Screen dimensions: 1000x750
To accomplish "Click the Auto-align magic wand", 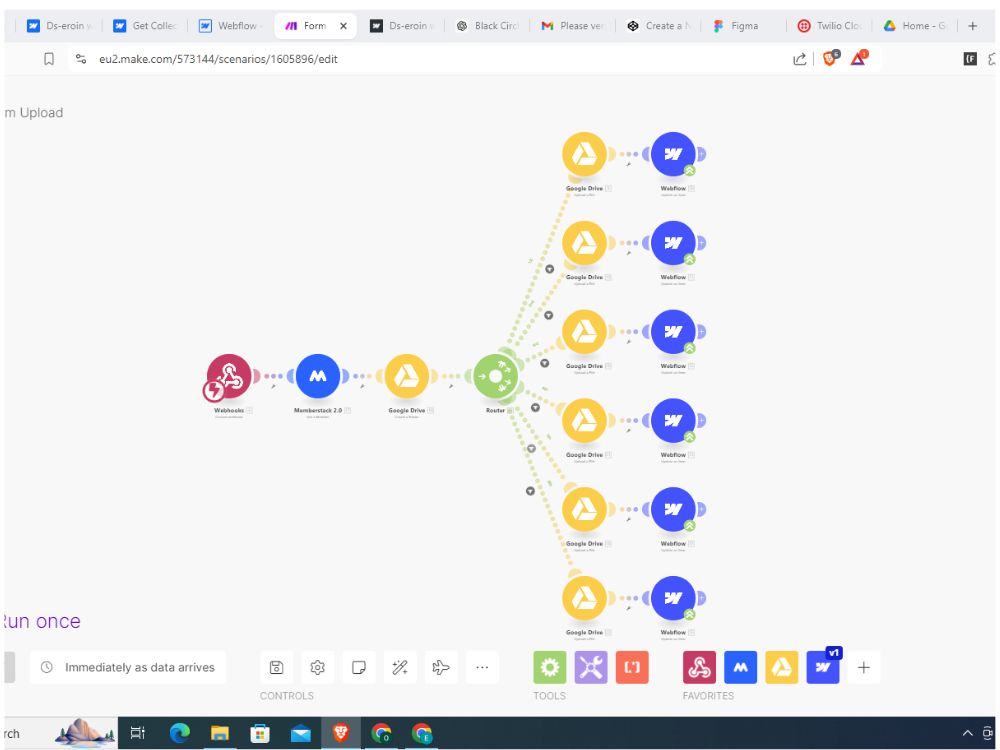I will [x=400, y=668].
